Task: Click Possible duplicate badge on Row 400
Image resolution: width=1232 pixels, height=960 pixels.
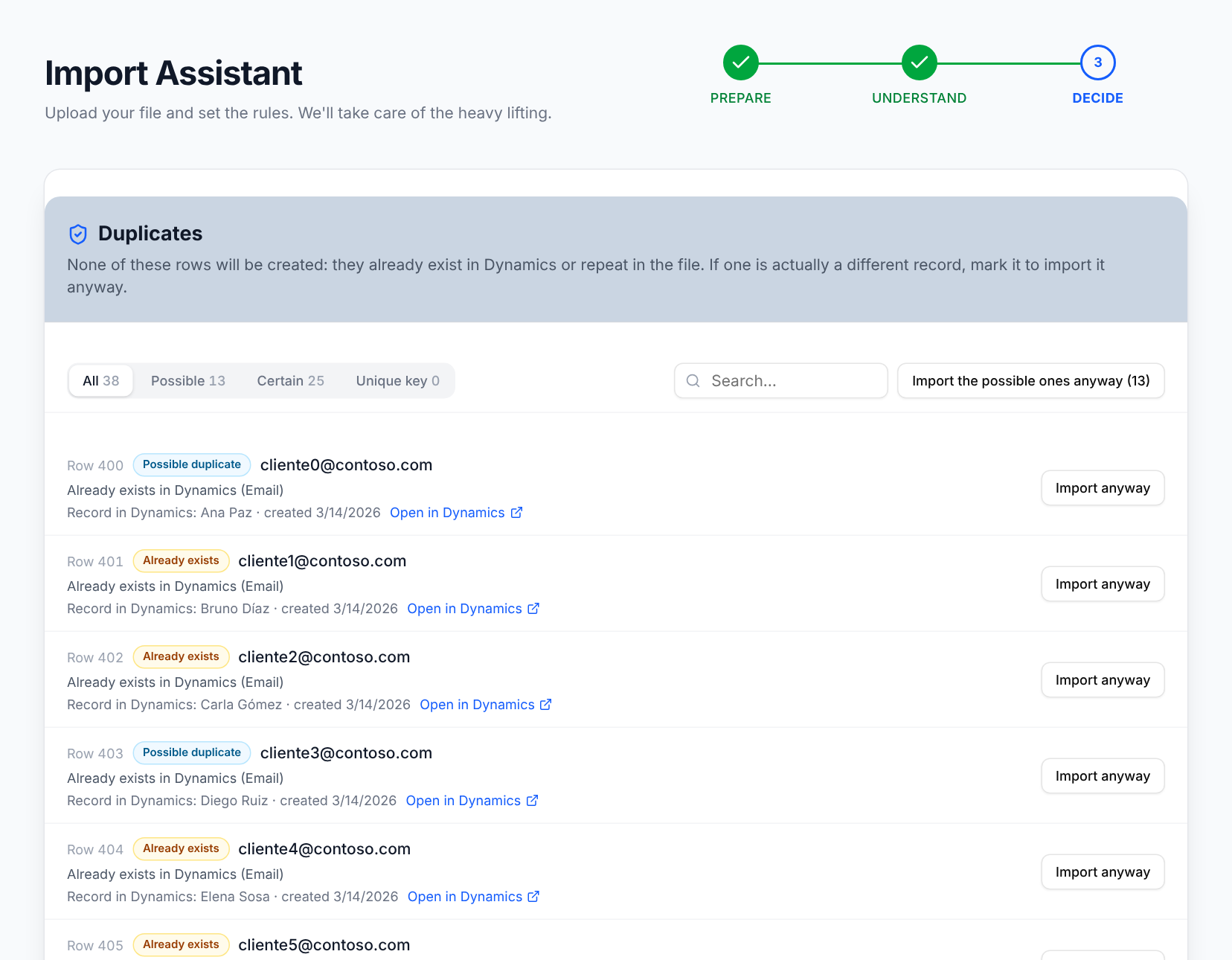Action: [192, 464]
